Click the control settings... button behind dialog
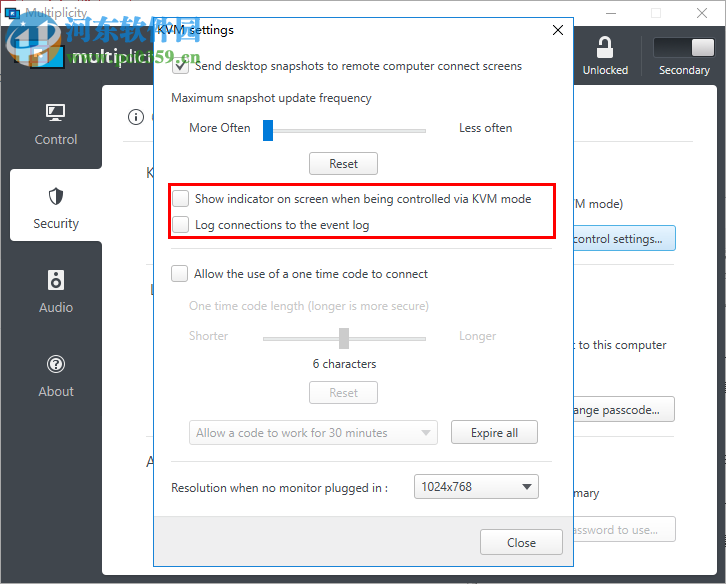This screenshot has height=584, width=726. pos(624,239)
